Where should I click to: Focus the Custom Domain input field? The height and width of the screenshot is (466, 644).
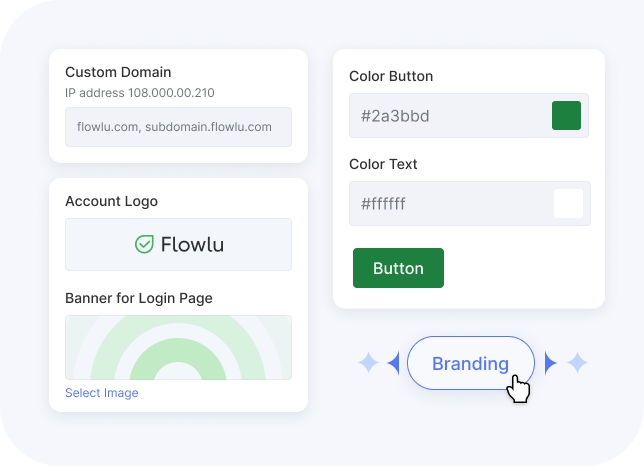pyautogui.click(x=178, y=127)
